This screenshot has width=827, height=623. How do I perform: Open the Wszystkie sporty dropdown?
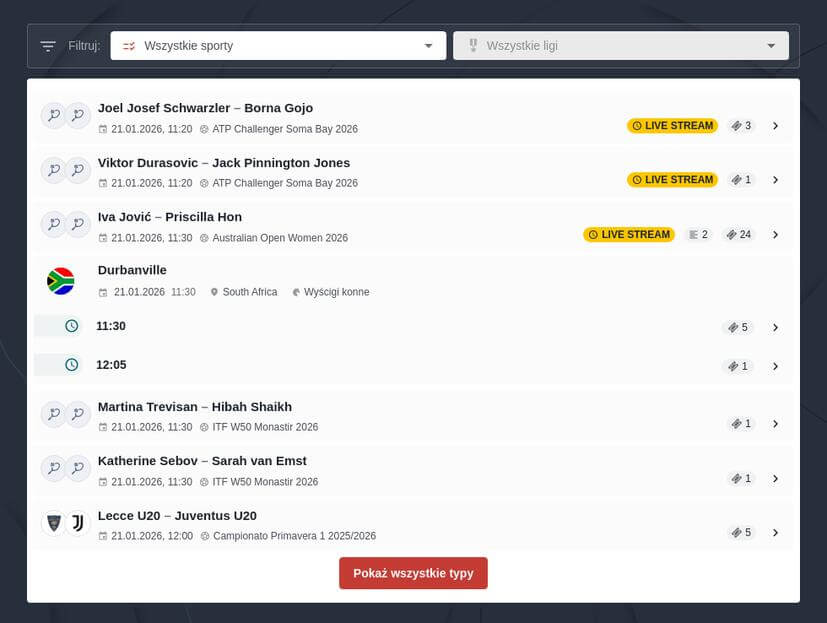coord(278,46)
